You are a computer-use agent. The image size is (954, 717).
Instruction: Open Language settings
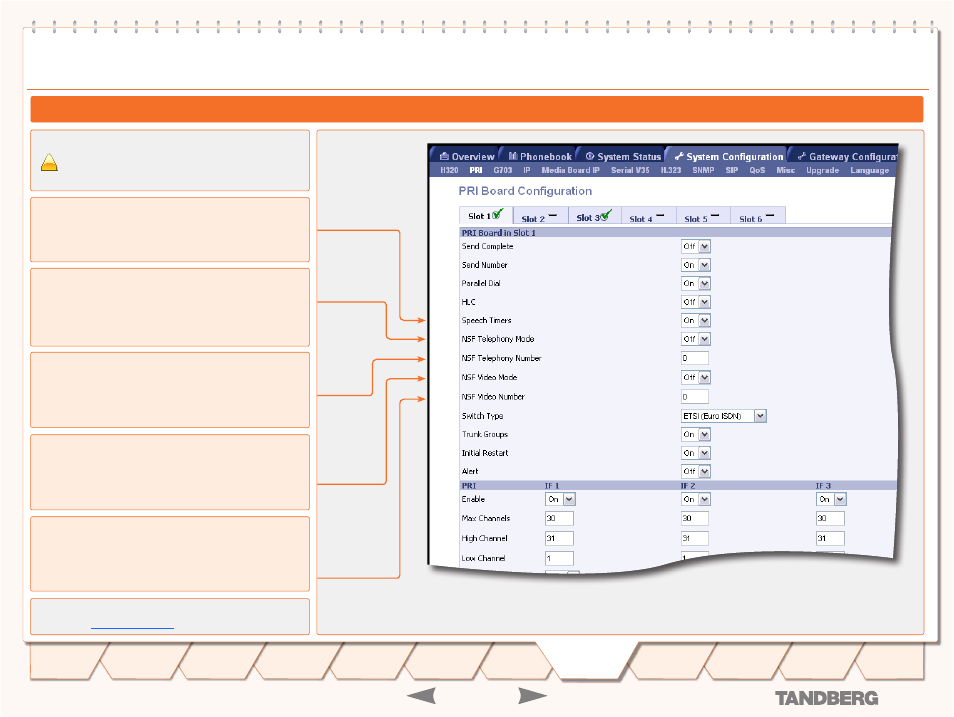869,170
